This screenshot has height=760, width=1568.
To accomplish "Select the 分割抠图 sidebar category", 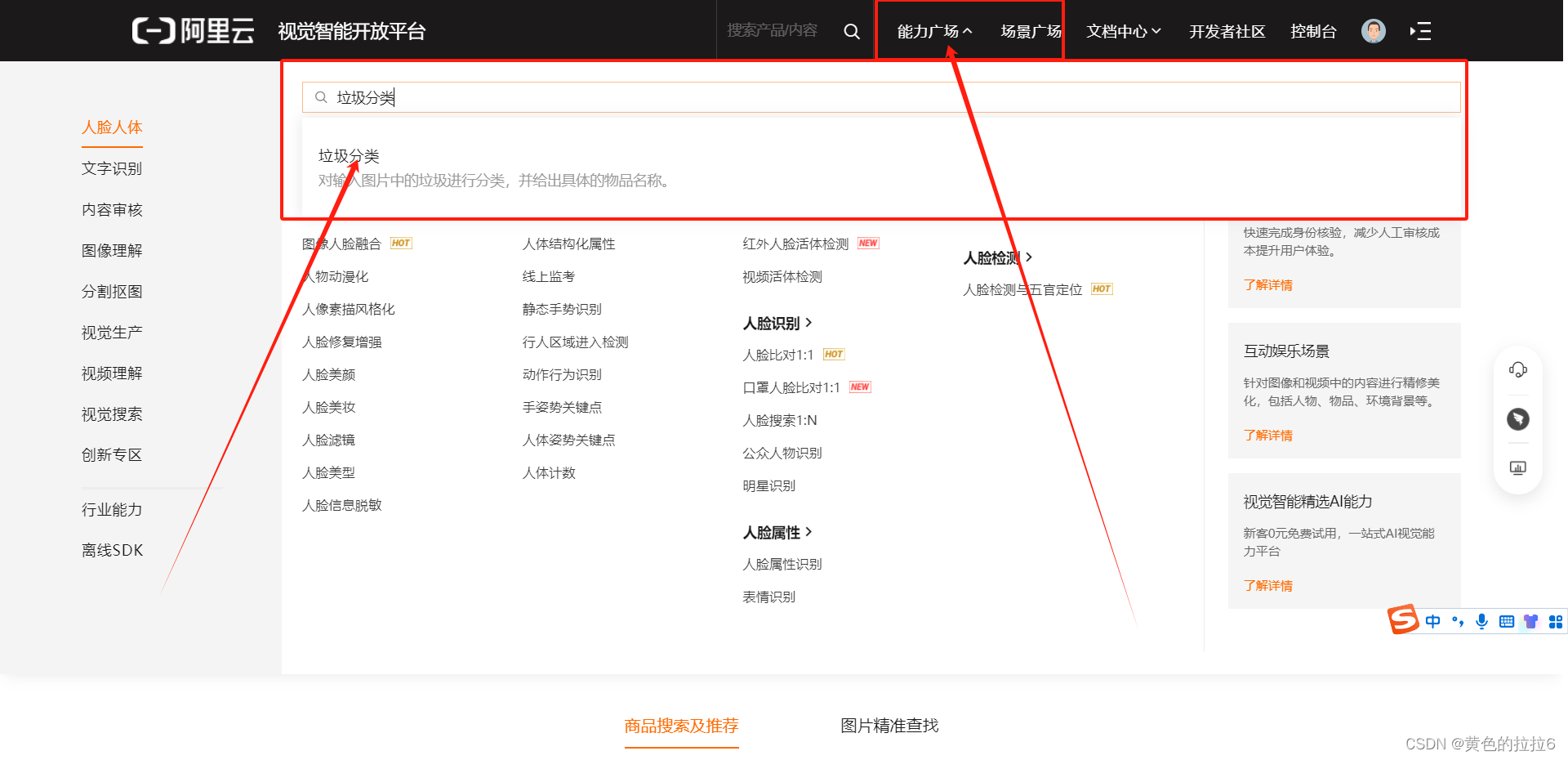I will point(112,292).
